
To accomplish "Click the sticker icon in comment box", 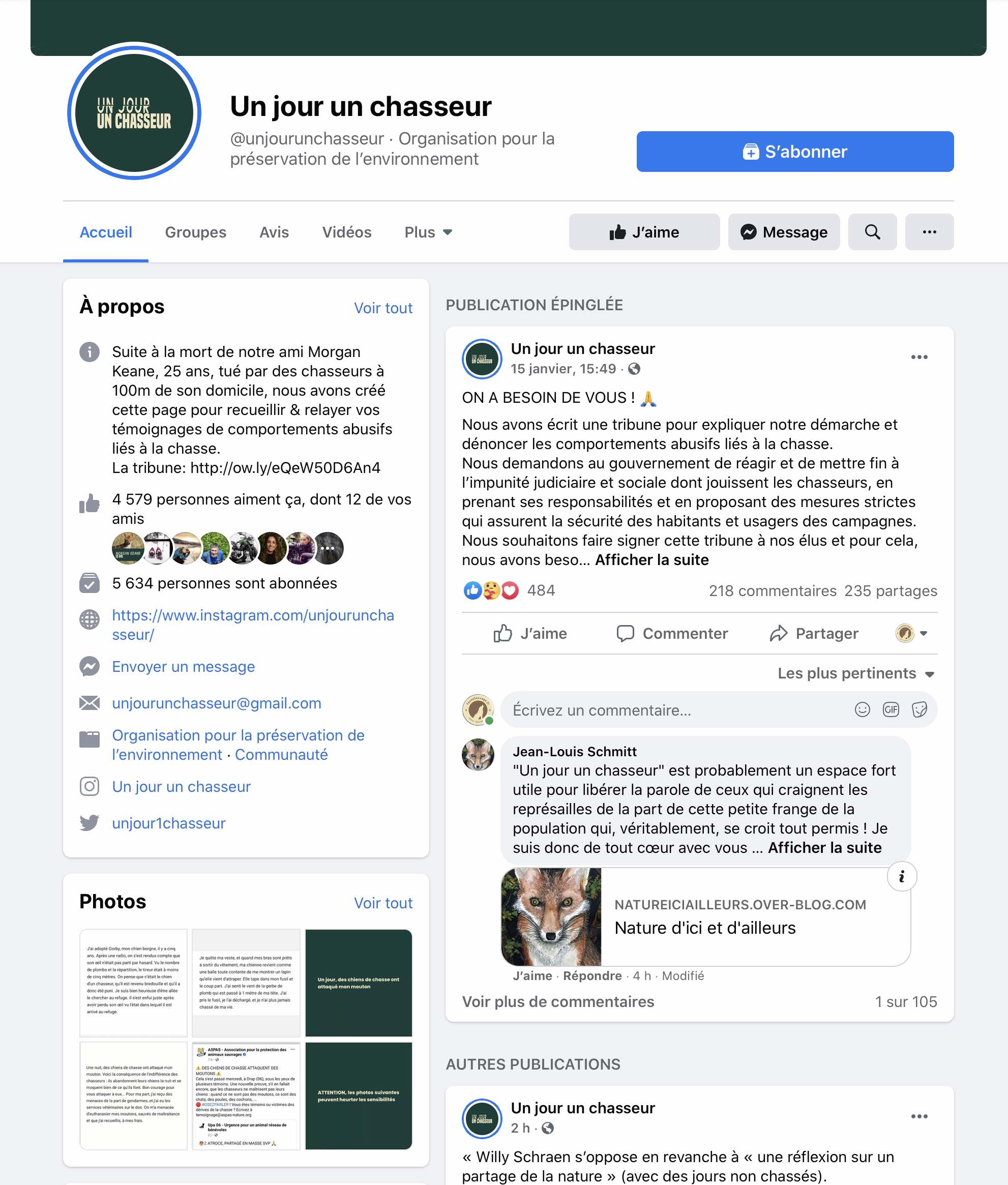I will tap(919, 709).
